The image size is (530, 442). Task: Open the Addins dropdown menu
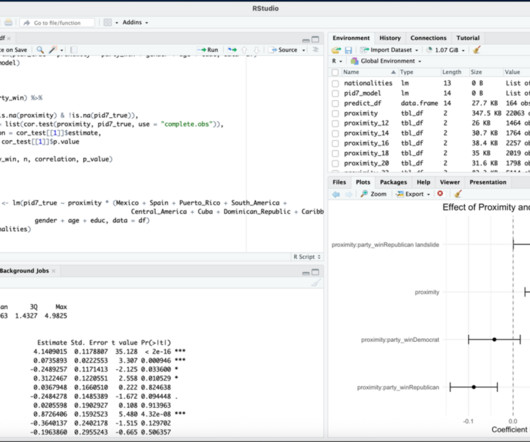click(135, 22)
